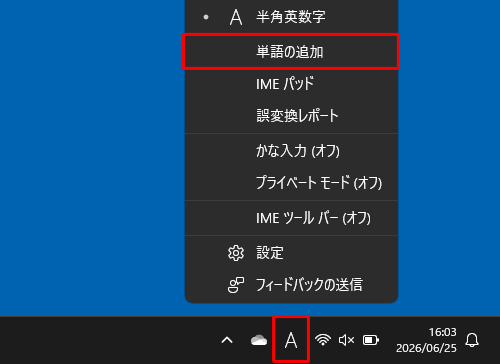Toggle かな入力 (オフ) option
Viewport: 500px width, 364px height.
click(x=291, y=151)
